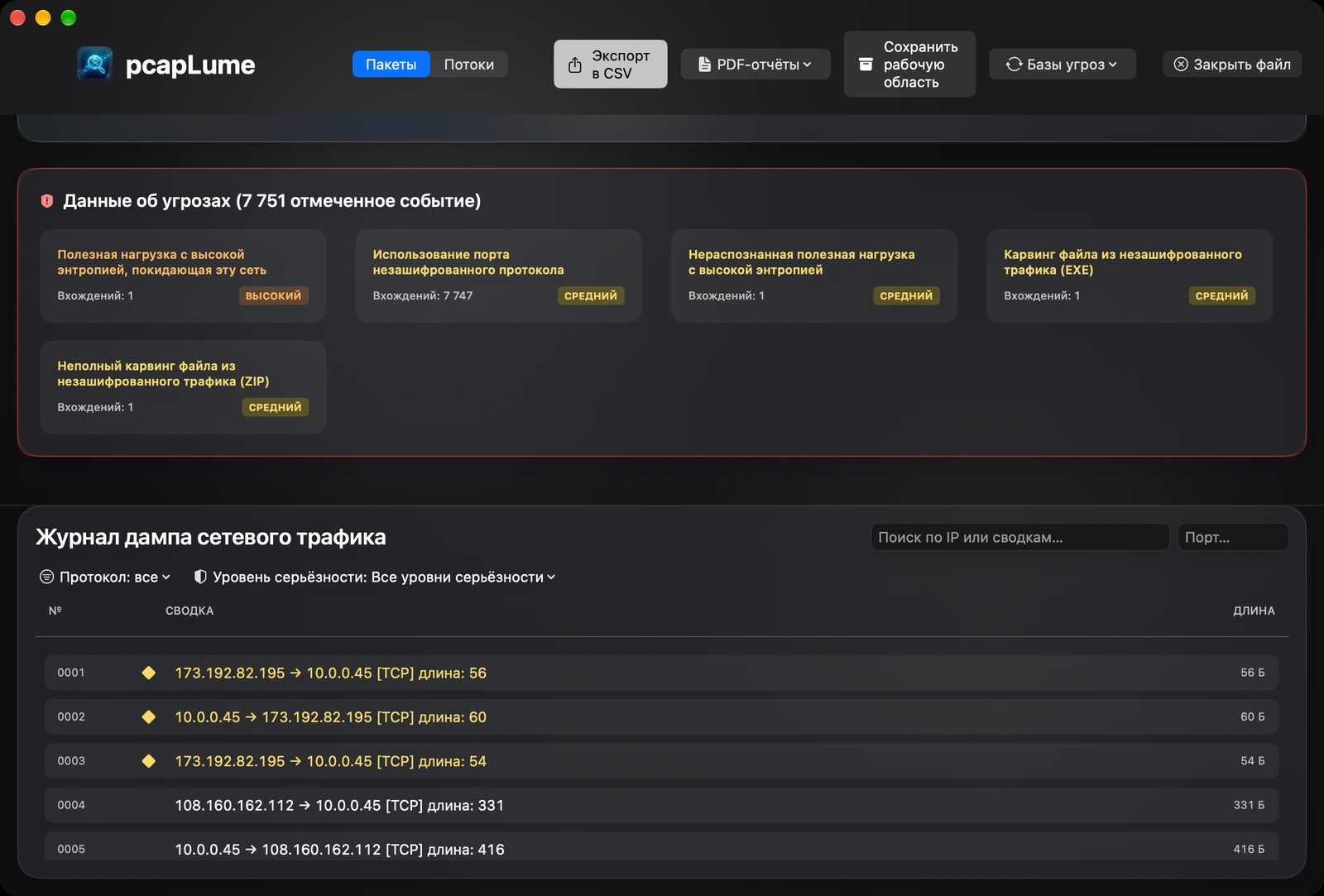The width and height of the screenshot is (1324, 896).
Task: Open the Уровень серьёзности filter dropdown
Action: click(375, 577)
